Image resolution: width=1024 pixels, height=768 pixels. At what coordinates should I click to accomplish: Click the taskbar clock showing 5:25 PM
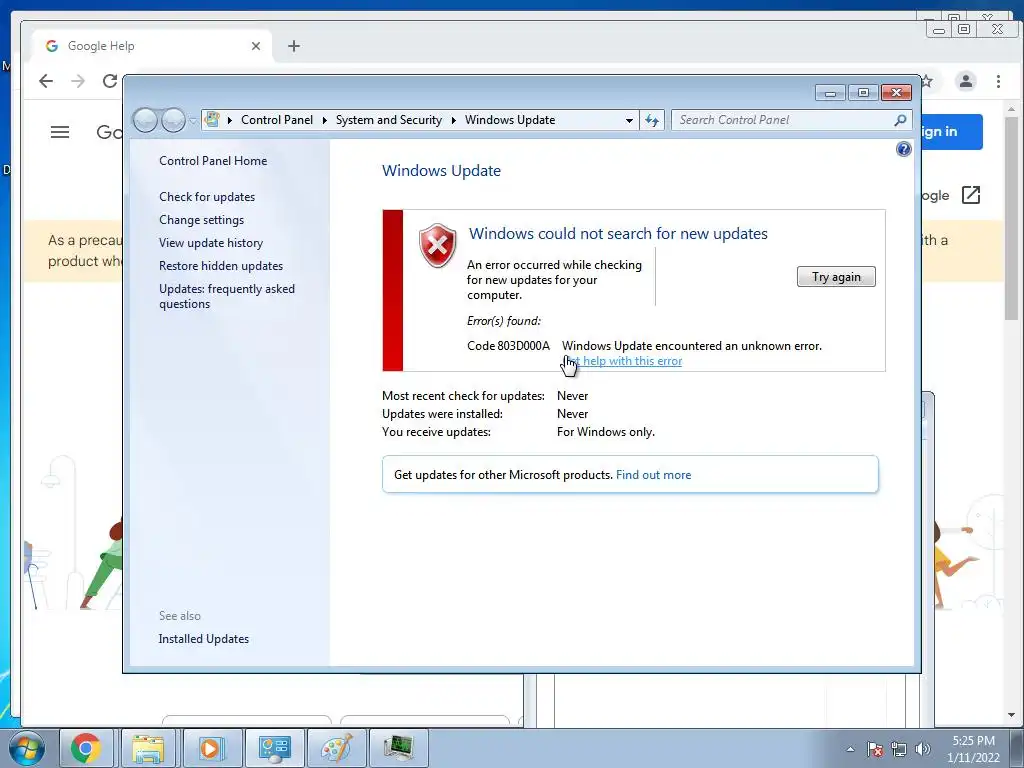[973, 749]
